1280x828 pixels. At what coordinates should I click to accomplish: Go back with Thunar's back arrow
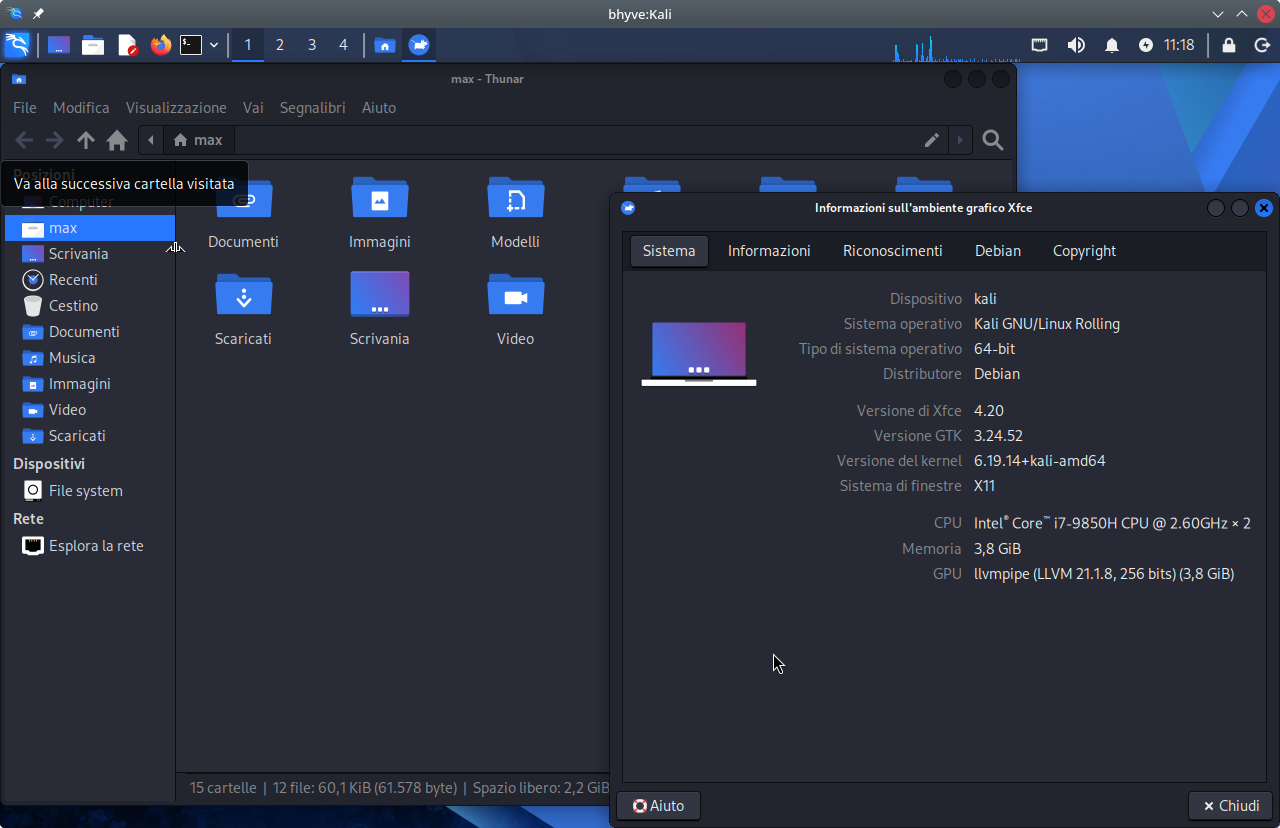24,140
